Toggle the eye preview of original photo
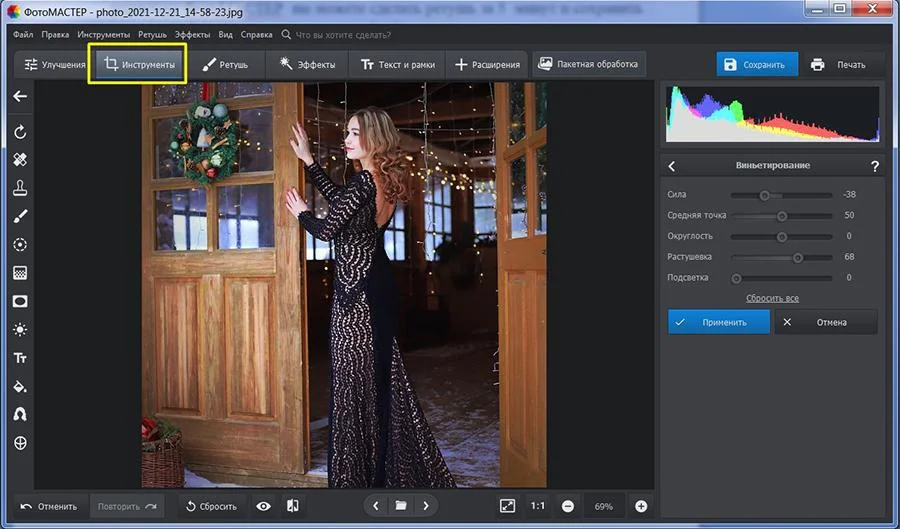This screenshot has width=900, height=529. click(263, 506)
